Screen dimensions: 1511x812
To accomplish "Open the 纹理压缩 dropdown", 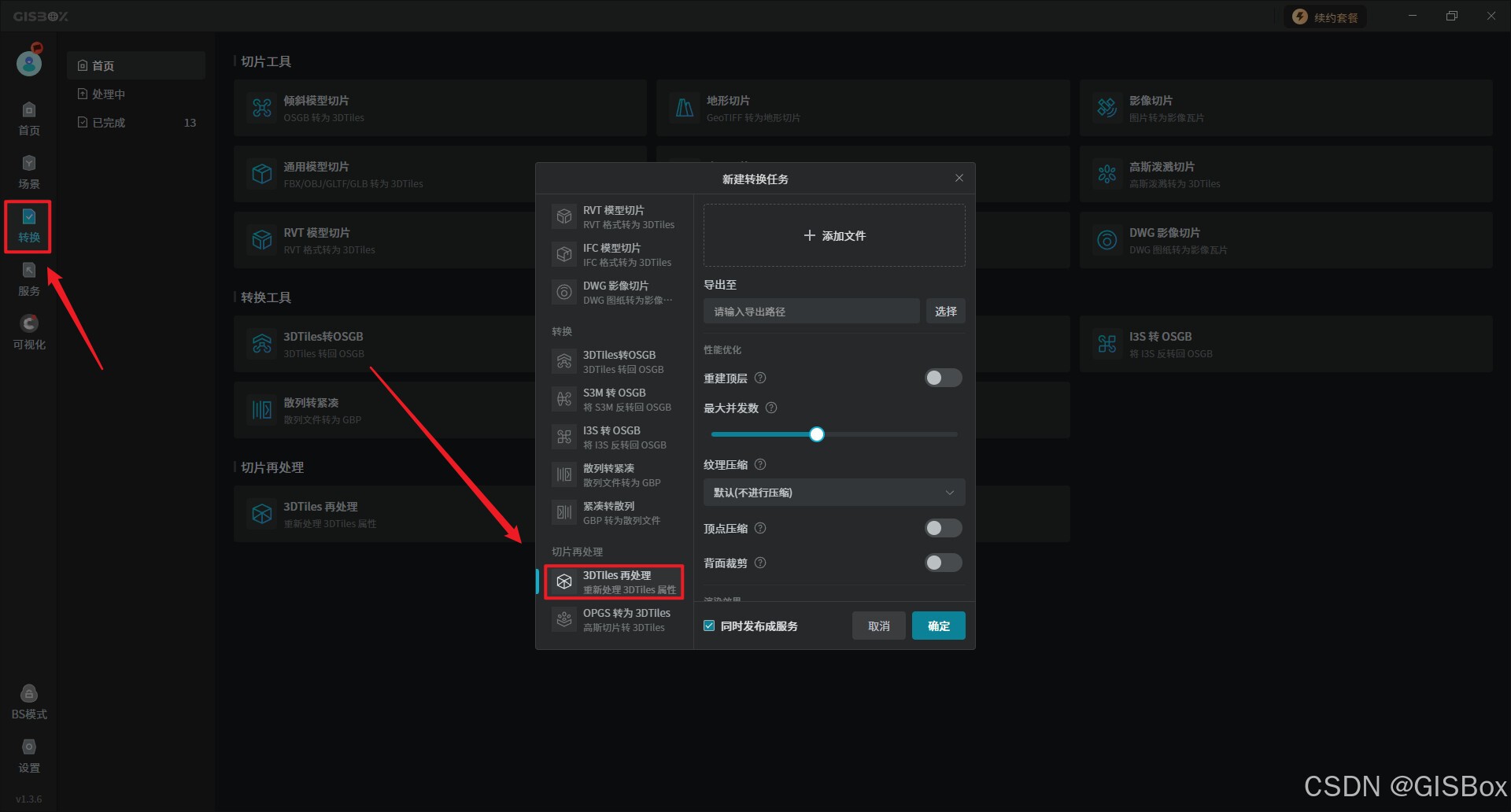I will pos(834,493).
